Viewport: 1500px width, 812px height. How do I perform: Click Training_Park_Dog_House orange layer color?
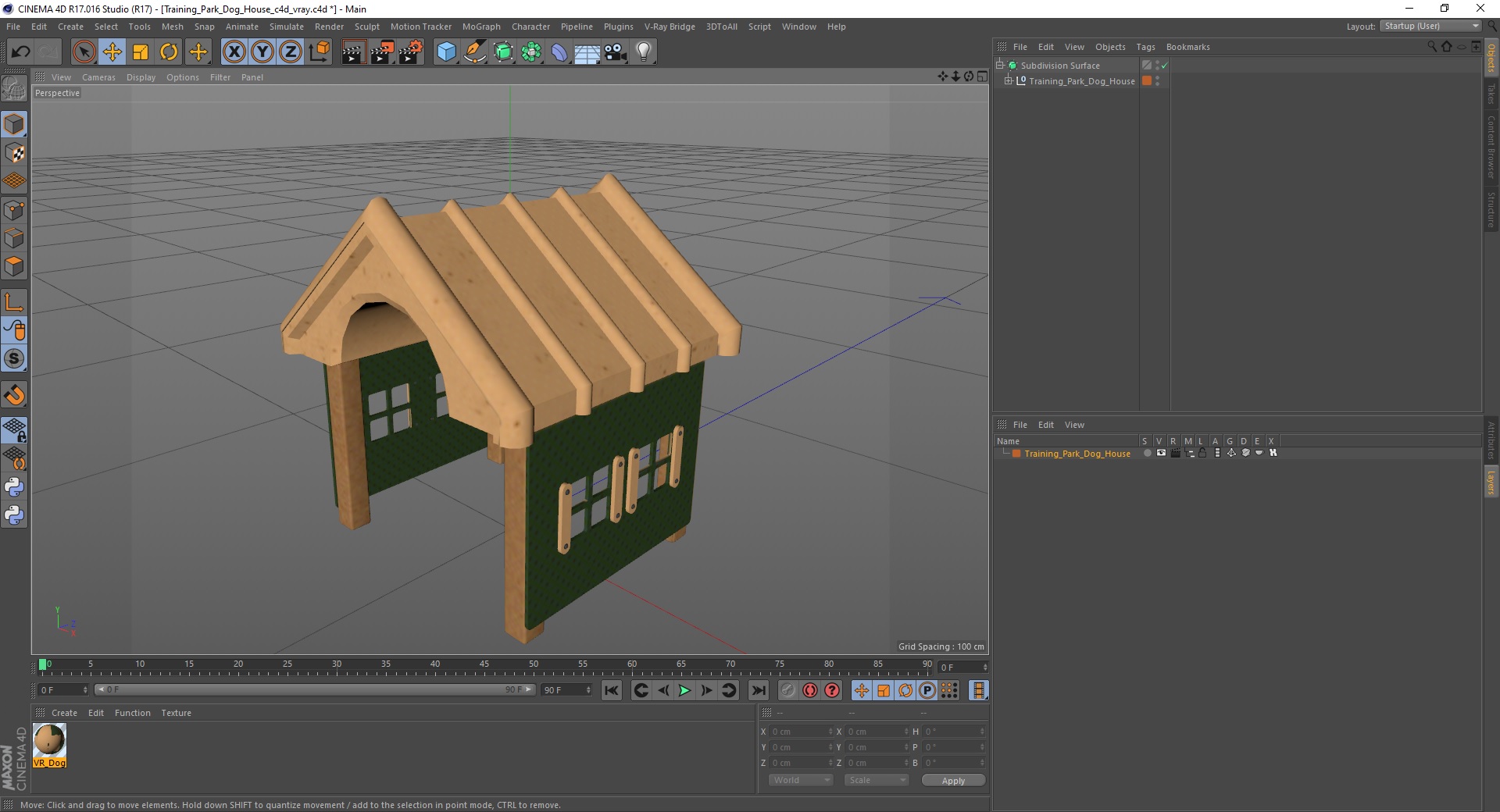1146,80
